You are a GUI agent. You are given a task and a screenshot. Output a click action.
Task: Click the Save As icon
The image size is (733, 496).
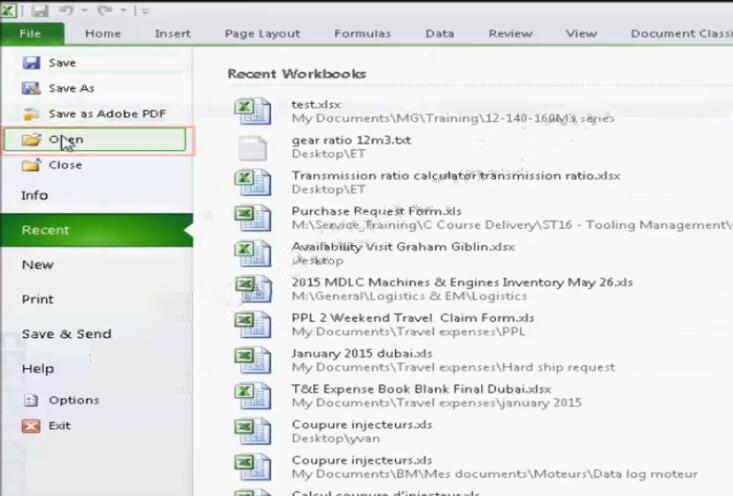(31, 88)
